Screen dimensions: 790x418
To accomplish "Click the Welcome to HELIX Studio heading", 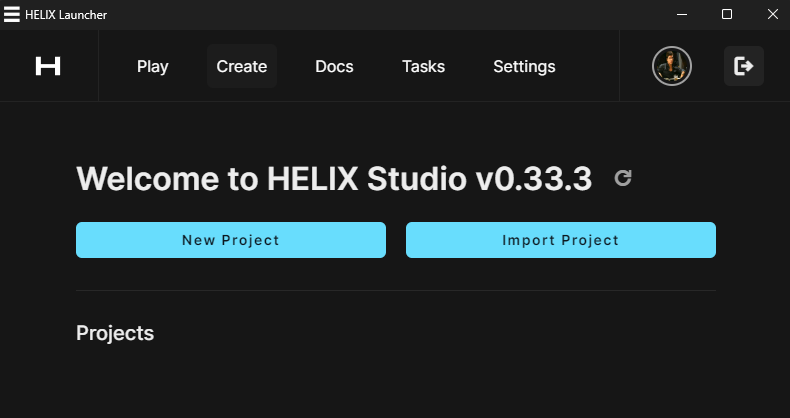I will pos(334,179).
